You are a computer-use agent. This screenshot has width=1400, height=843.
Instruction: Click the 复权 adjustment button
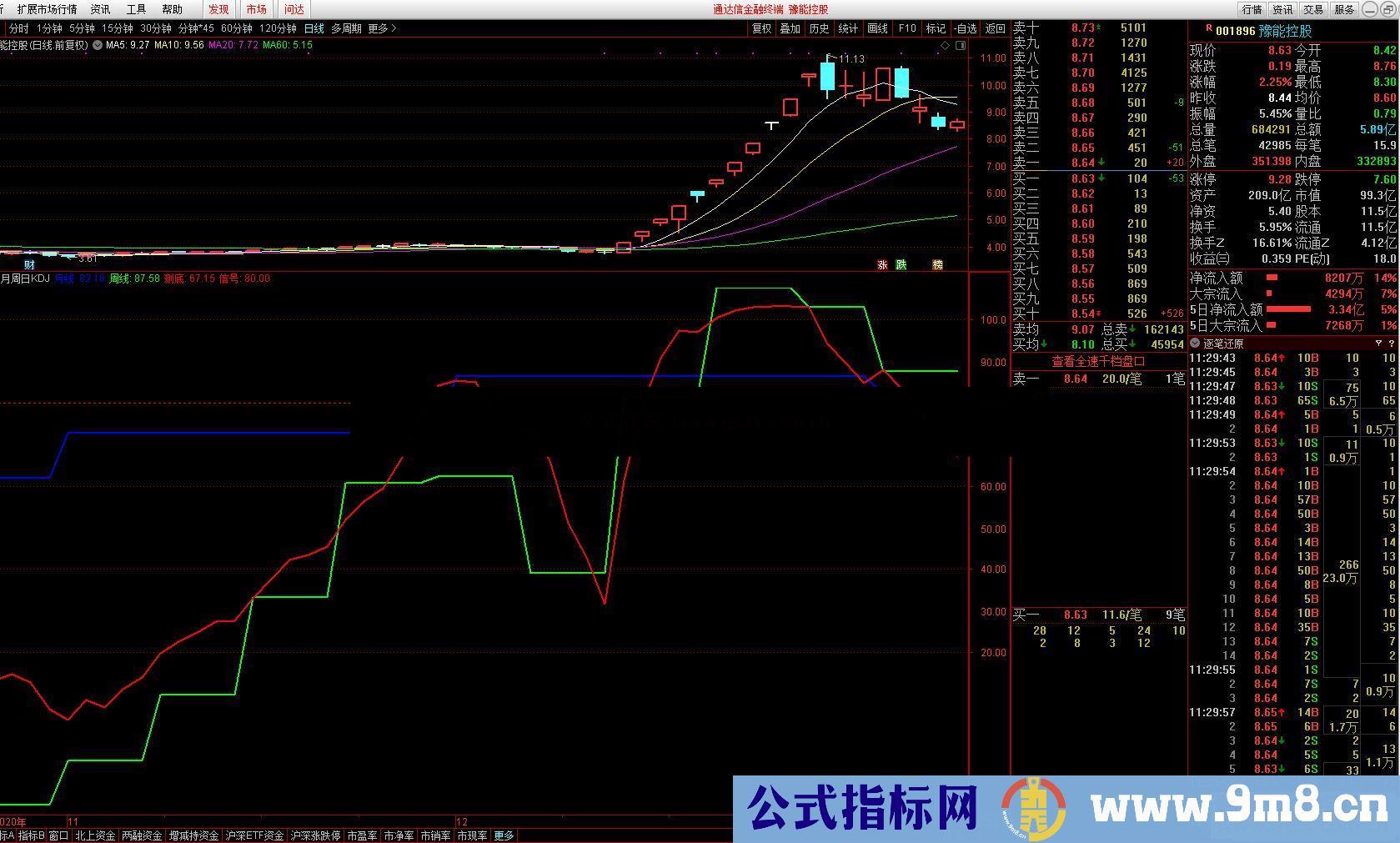point(761,28)
